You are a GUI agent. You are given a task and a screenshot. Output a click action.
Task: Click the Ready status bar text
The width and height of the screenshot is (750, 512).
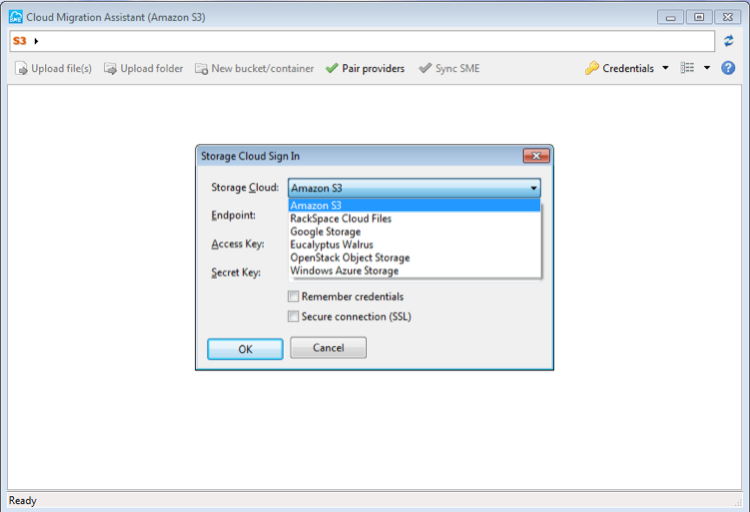click(x=22, y=501)
